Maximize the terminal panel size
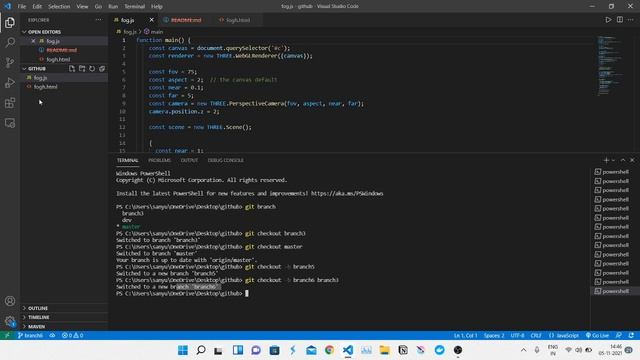 click(x=623, y=160)
